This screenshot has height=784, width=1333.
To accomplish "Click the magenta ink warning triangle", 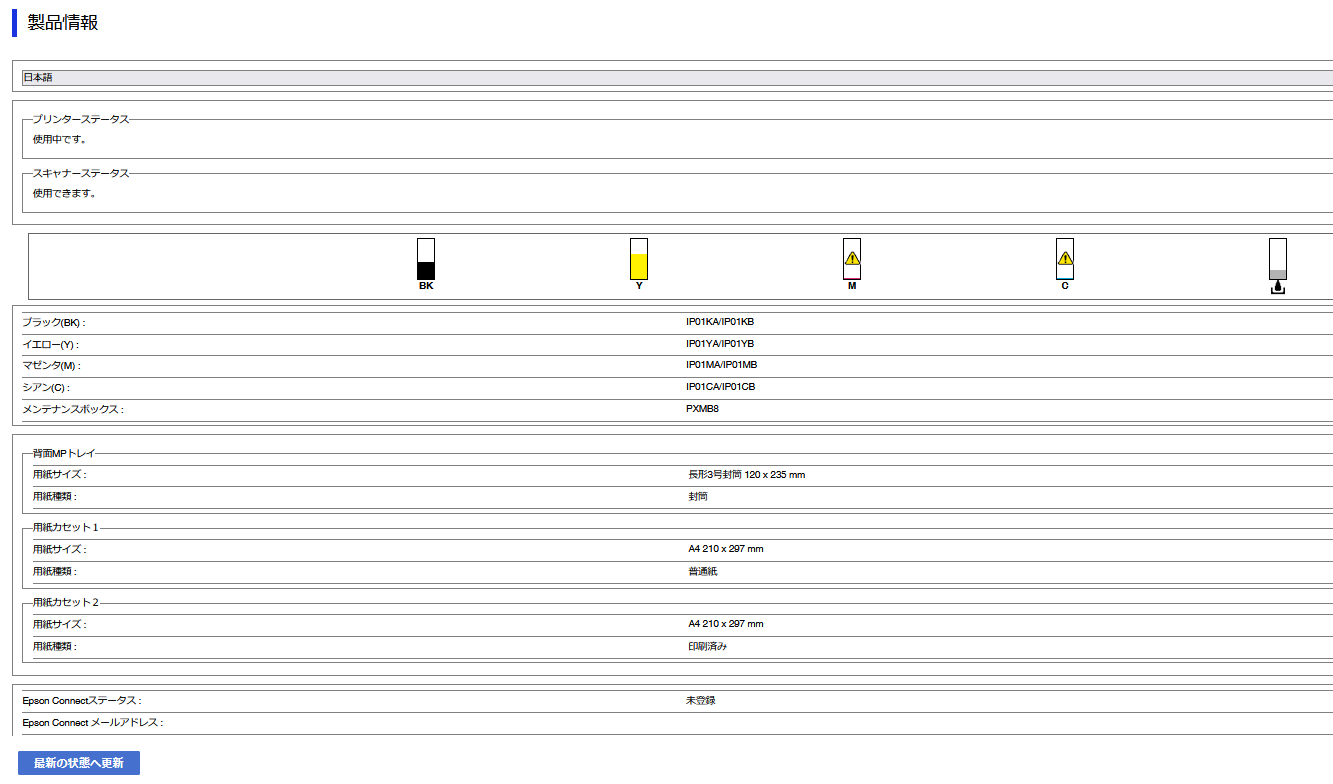I will 852,258.
